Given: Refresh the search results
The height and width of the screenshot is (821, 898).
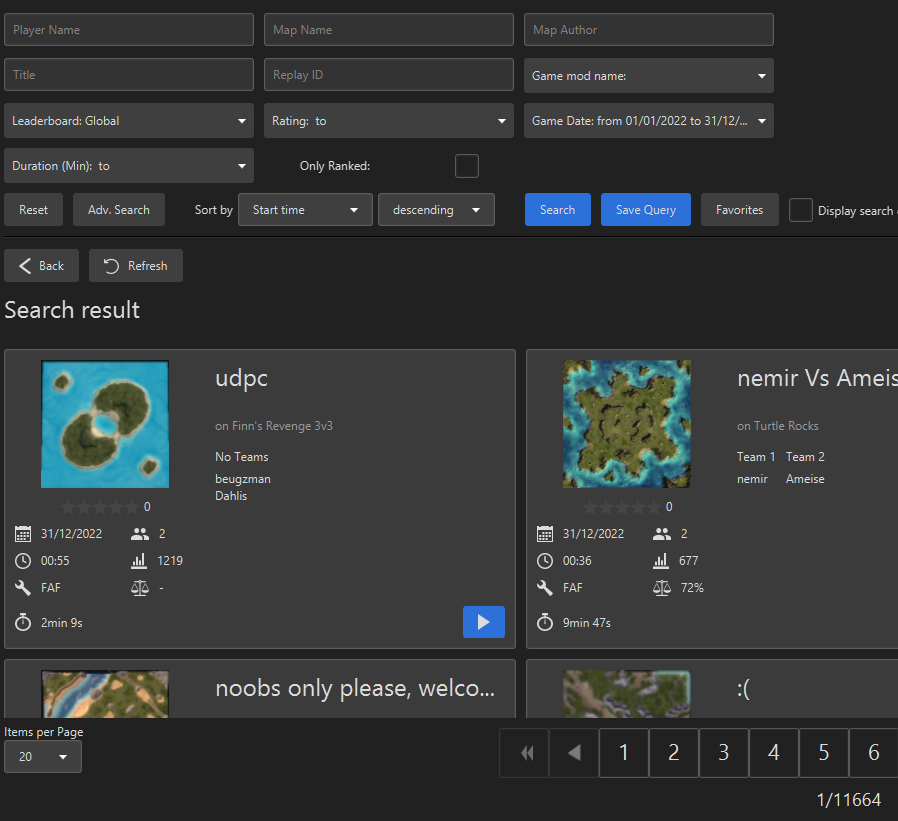Looking at the screenshot, I should (136, 265).
